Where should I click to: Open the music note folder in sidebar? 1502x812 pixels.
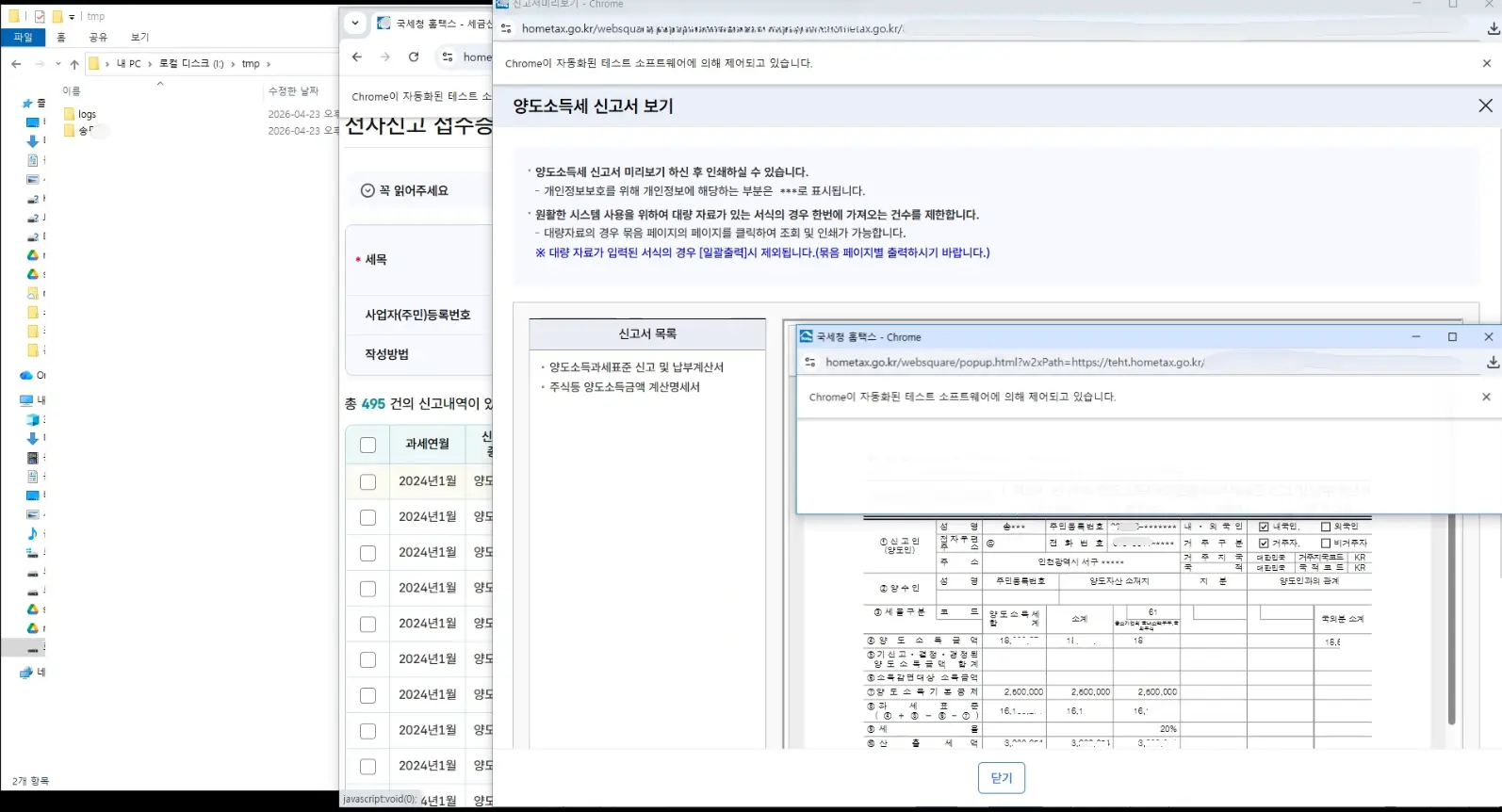(33, 533)
